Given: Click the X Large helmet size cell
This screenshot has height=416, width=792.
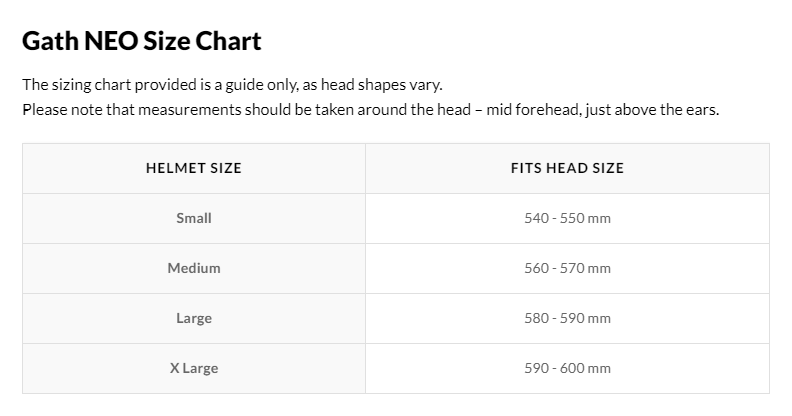Looking at the screenshot, I should tap(194, 368).
